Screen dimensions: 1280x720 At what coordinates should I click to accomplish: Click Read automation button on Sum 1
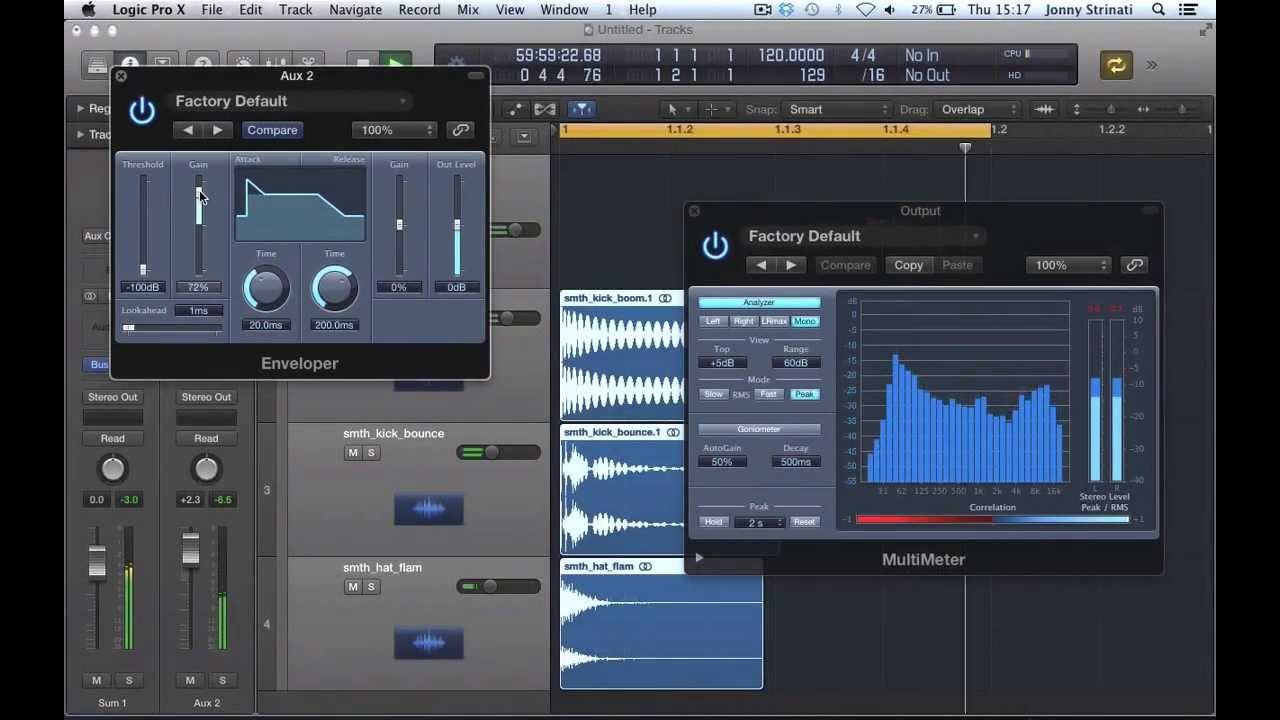point(112,438)
